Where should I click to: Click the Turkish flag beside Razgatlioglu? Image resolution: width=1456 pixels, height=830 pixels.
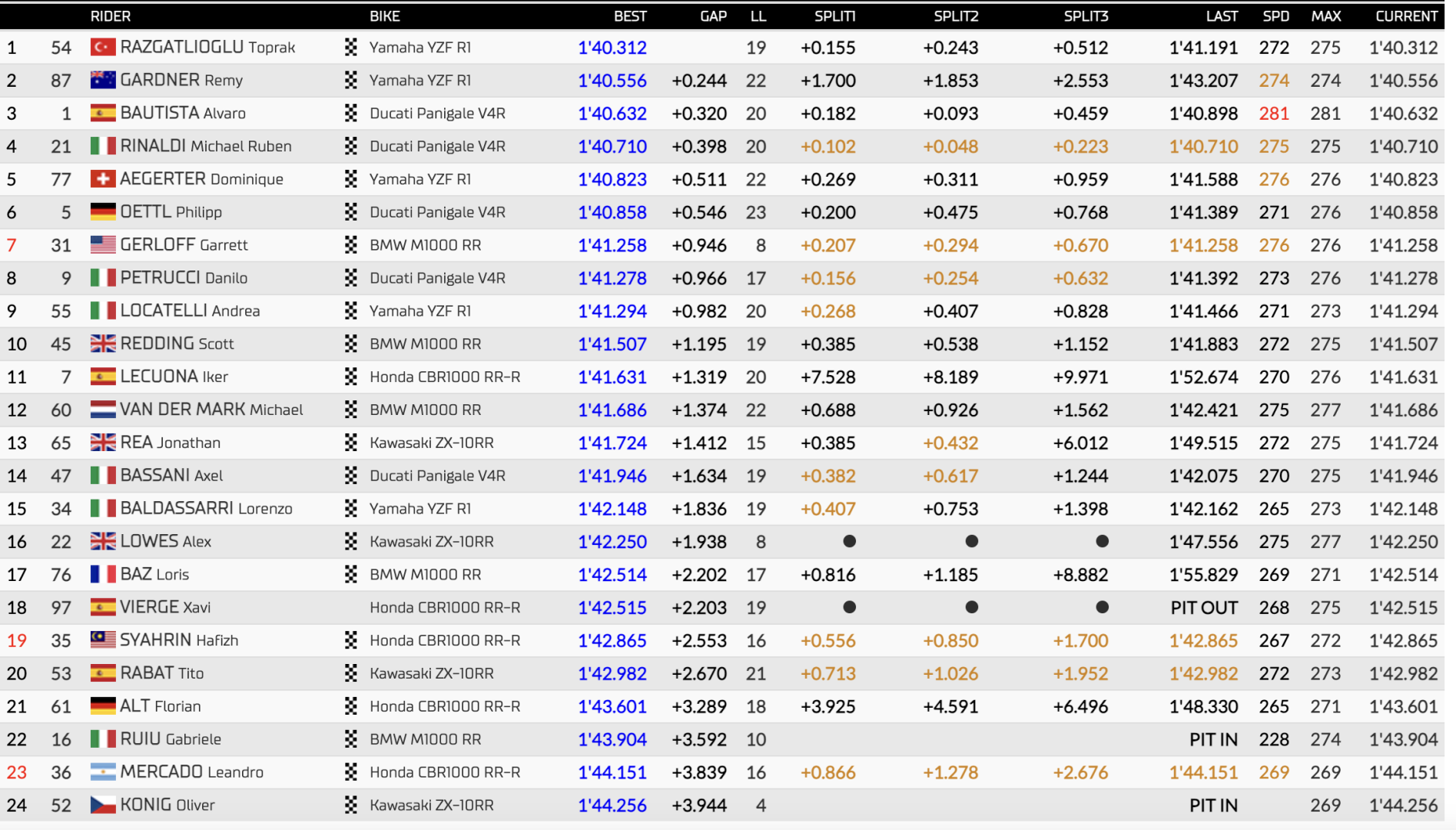point(103,48)
